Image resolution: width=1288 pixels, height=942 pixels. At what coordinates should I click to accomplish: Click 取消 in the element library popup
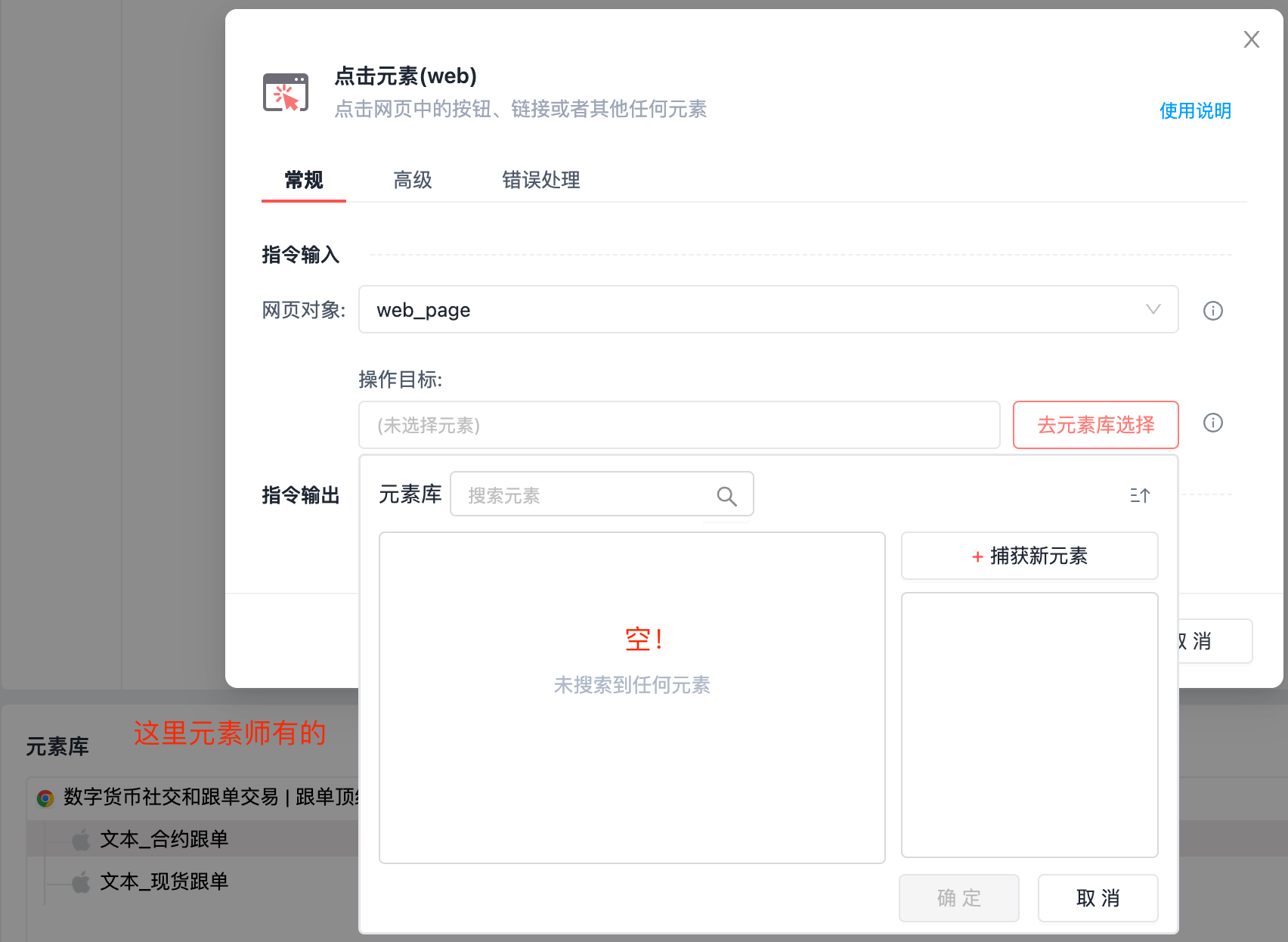tap(1098, 898)
